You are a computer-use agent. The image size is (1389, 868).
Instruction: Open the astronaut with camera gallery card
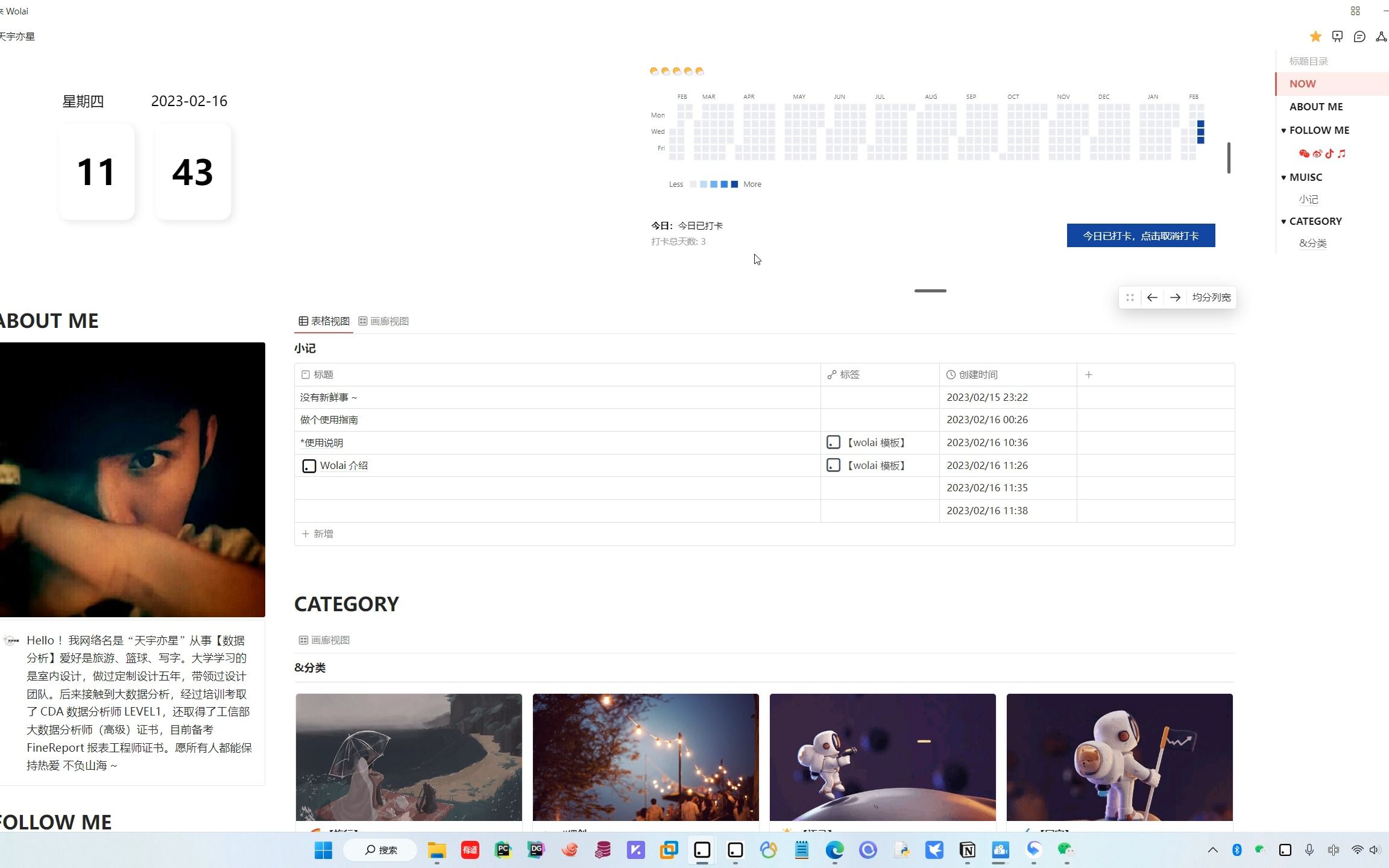[x=883, y=757]
